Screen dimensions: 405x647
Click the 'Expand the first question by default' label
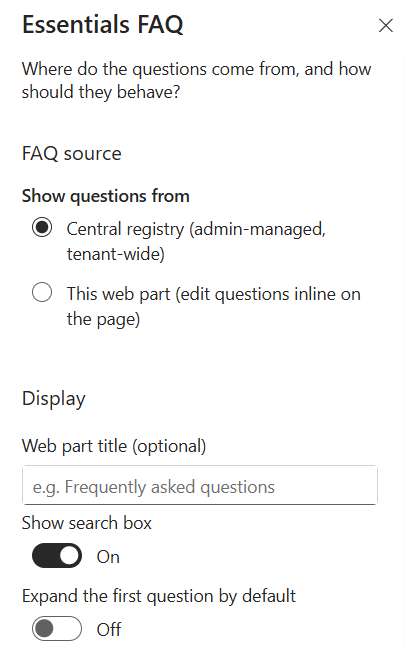[159, 596]
